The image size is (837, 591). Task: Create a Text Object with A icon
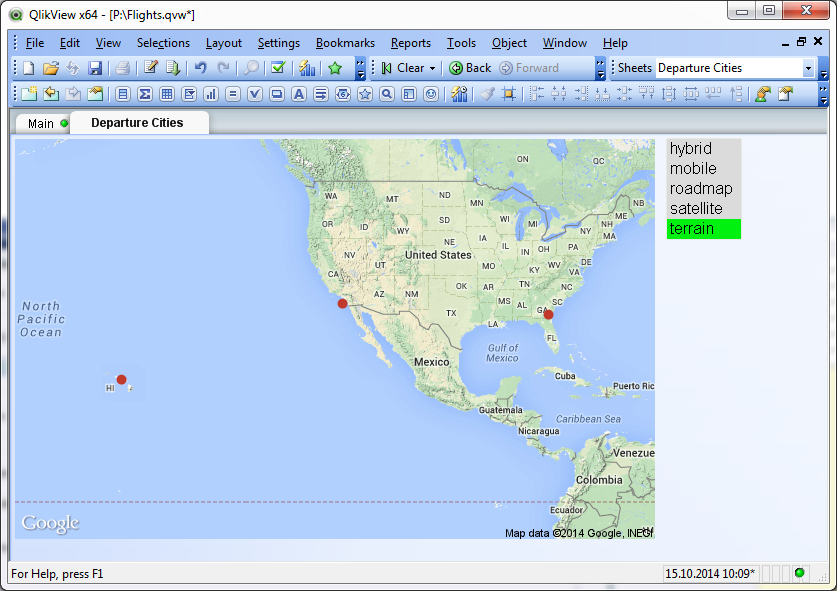tap(298, 94)
